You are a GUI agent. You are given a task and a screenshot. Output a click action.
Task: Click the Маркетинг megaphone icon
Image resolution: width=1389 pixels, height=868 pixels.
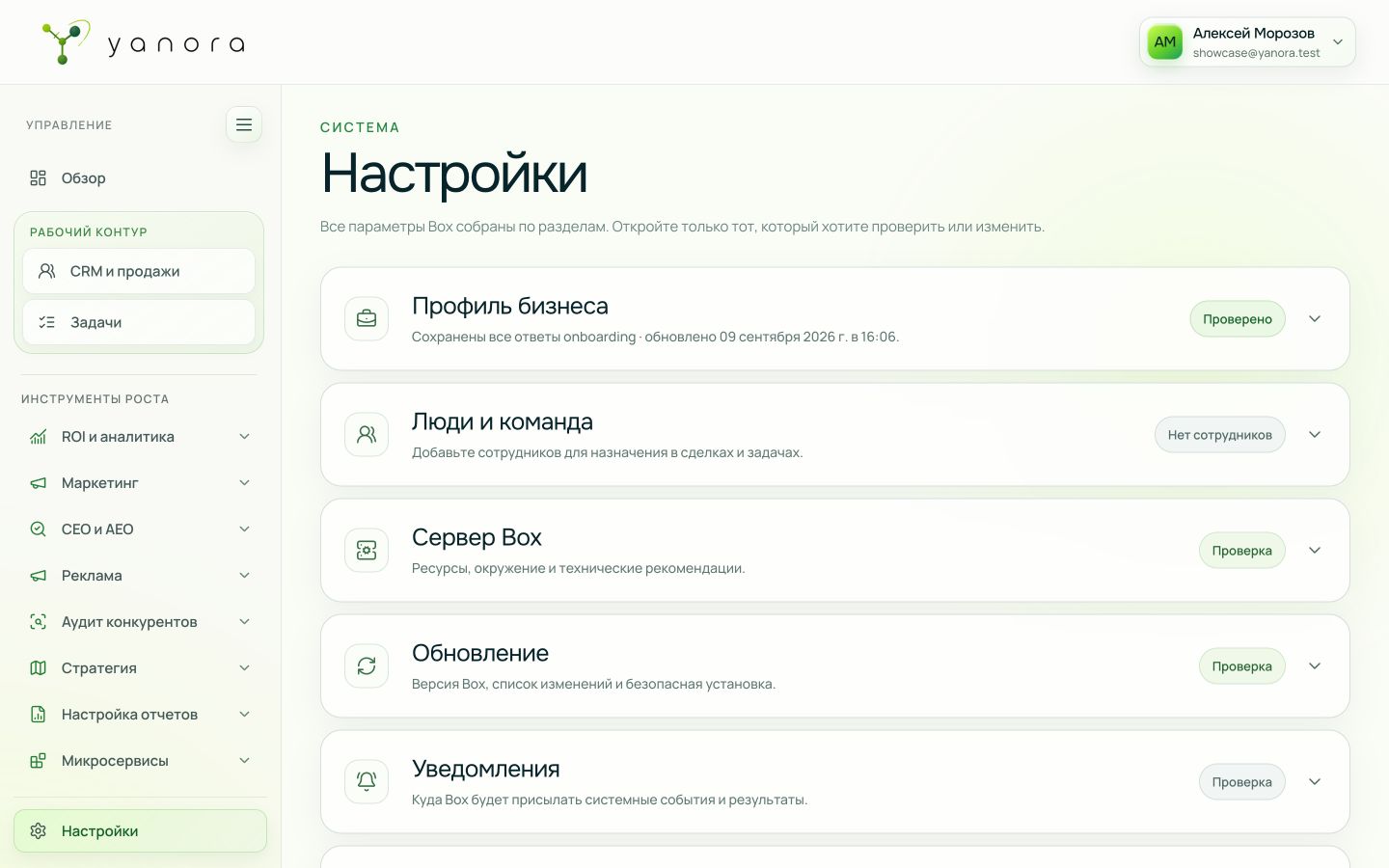[x=38, y=483]
